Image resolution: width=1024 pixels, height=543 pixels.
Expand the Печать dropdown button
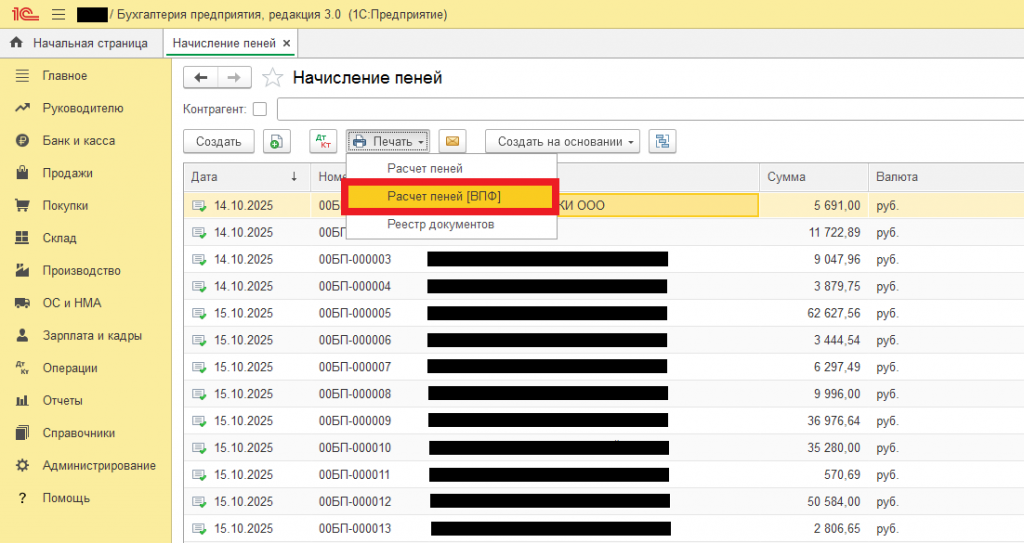[x=388, y=142]
